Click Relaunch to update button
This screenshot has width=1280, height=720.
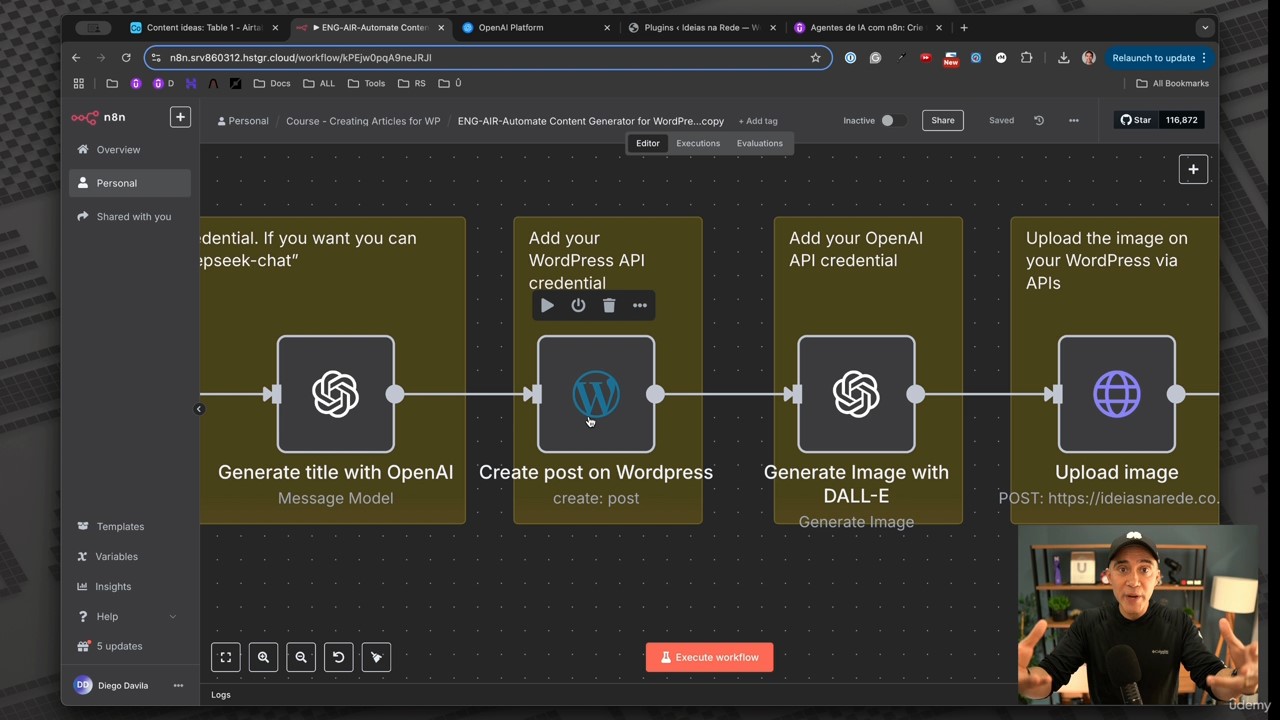tap(1160, 58)
